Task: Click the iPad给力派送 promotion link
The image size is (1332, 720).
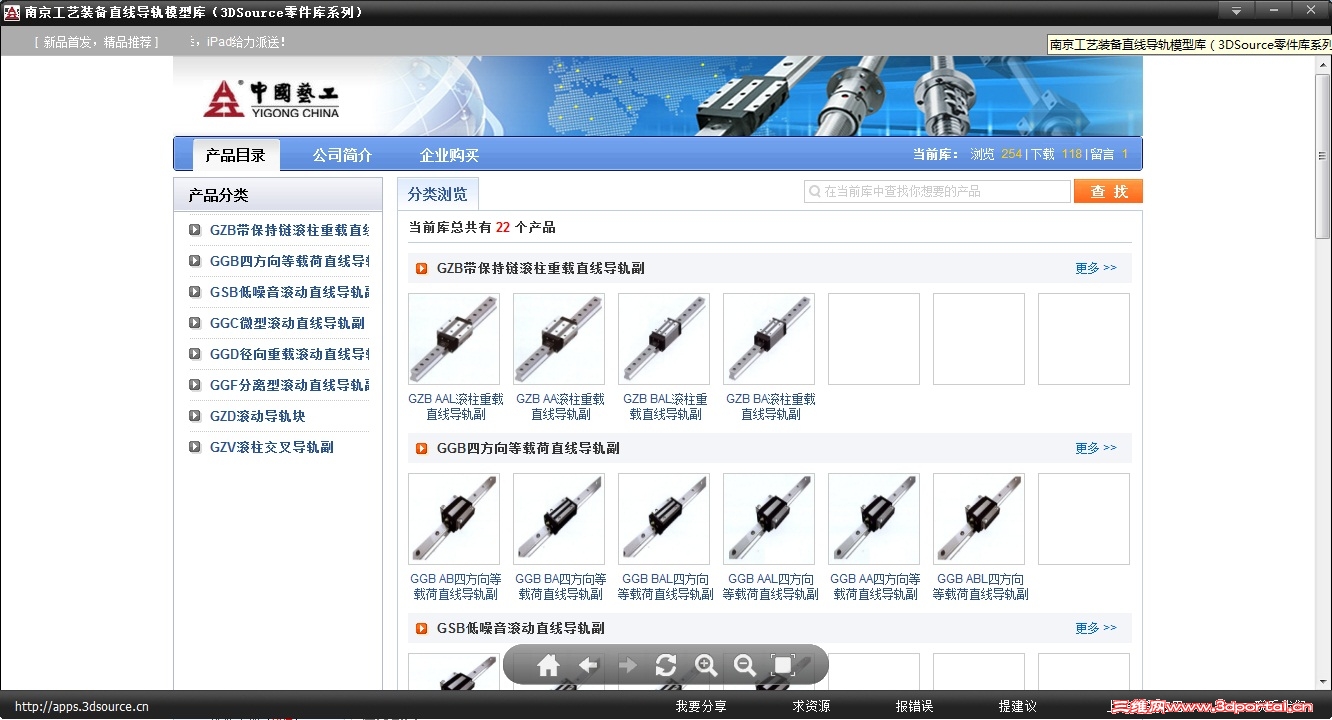Action: pyautogui.click(x=245, y=42)
